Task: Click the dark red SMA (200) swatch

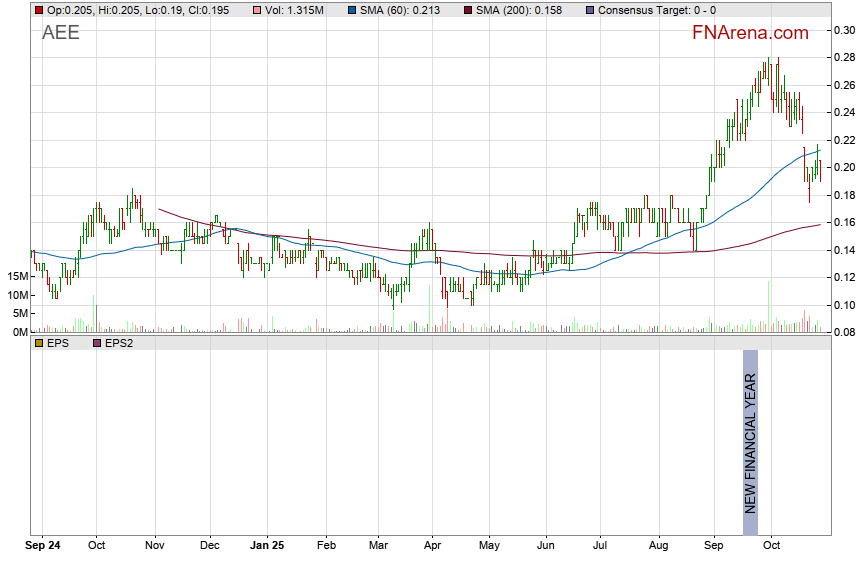Action: 469,9
